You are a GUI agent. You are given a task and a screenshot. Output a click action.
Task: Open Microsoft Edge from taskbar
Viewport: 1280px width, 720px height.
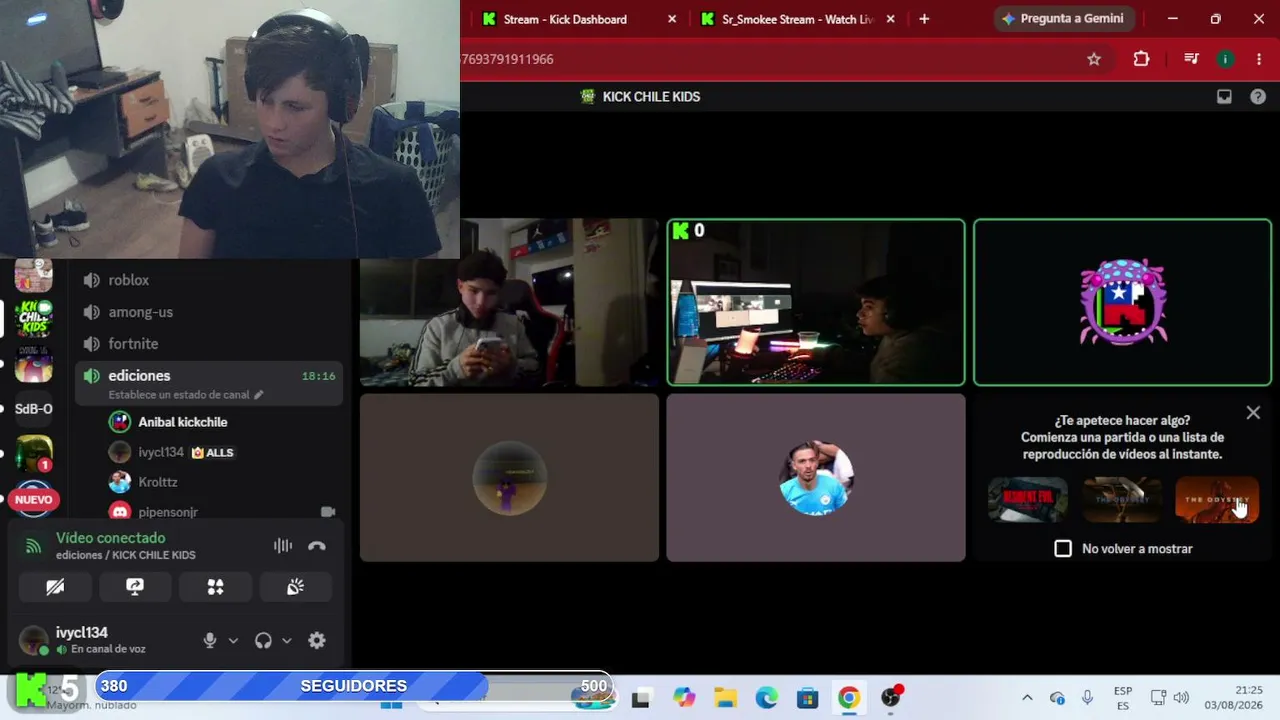[x=767, y=698]
